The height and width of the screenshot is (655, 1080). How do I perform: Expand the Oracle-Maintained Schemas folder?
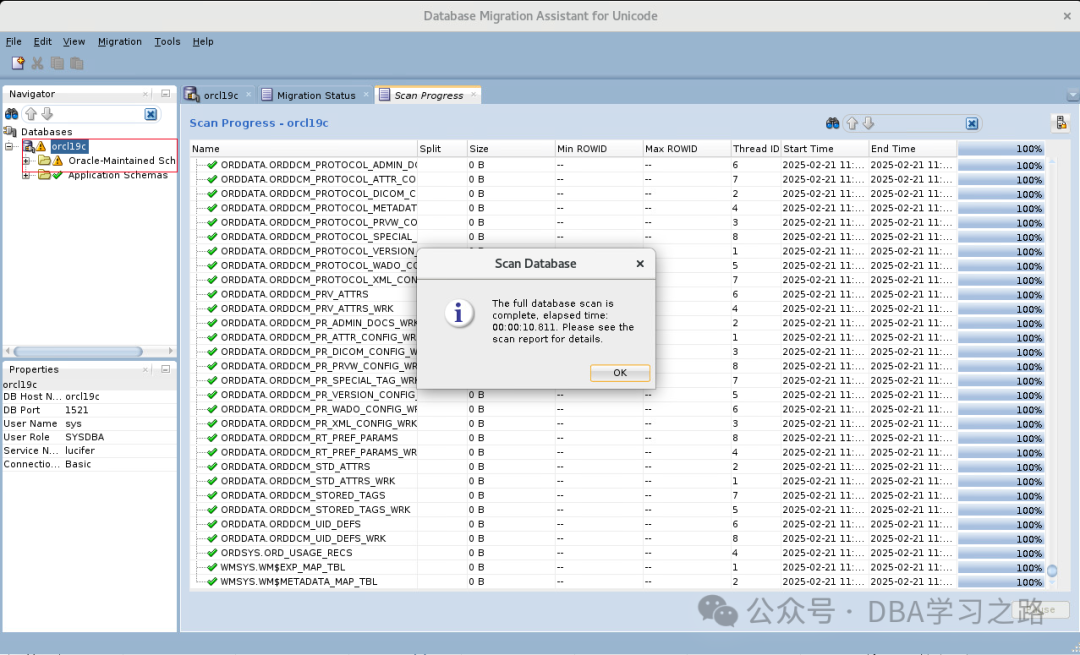click(x=26, y=160)
